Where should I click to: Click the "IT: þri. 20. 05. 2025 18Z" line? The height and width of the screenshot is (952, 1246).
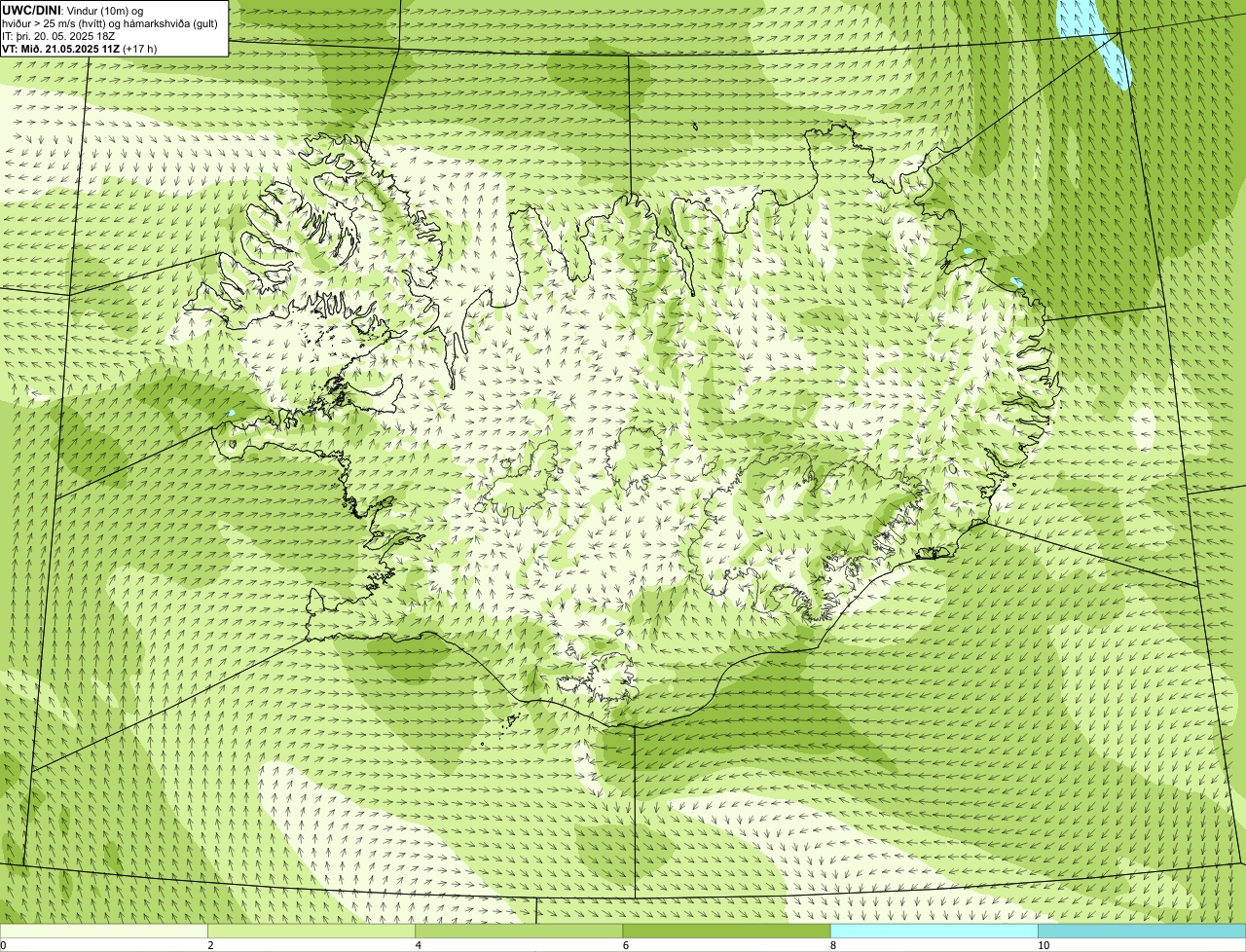[60, 36]
